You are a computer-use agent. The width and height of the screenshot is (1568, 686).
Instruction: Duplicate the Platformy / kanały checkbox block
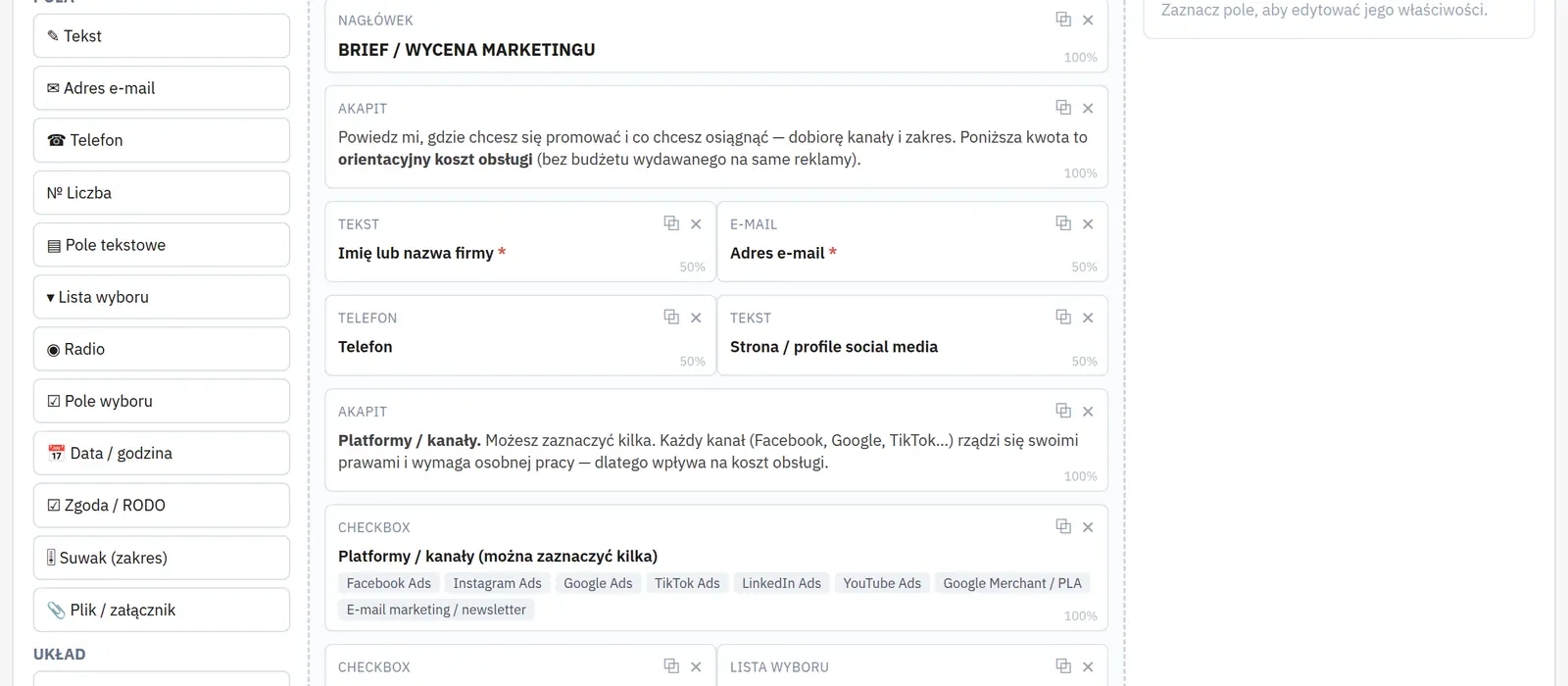coord(1063,527)
